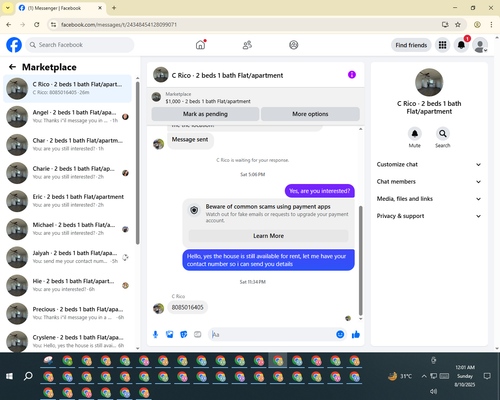The width and height of the screenshot is (500, 400).
Task: Open Chrome three-dot menu
Action: 491,25
